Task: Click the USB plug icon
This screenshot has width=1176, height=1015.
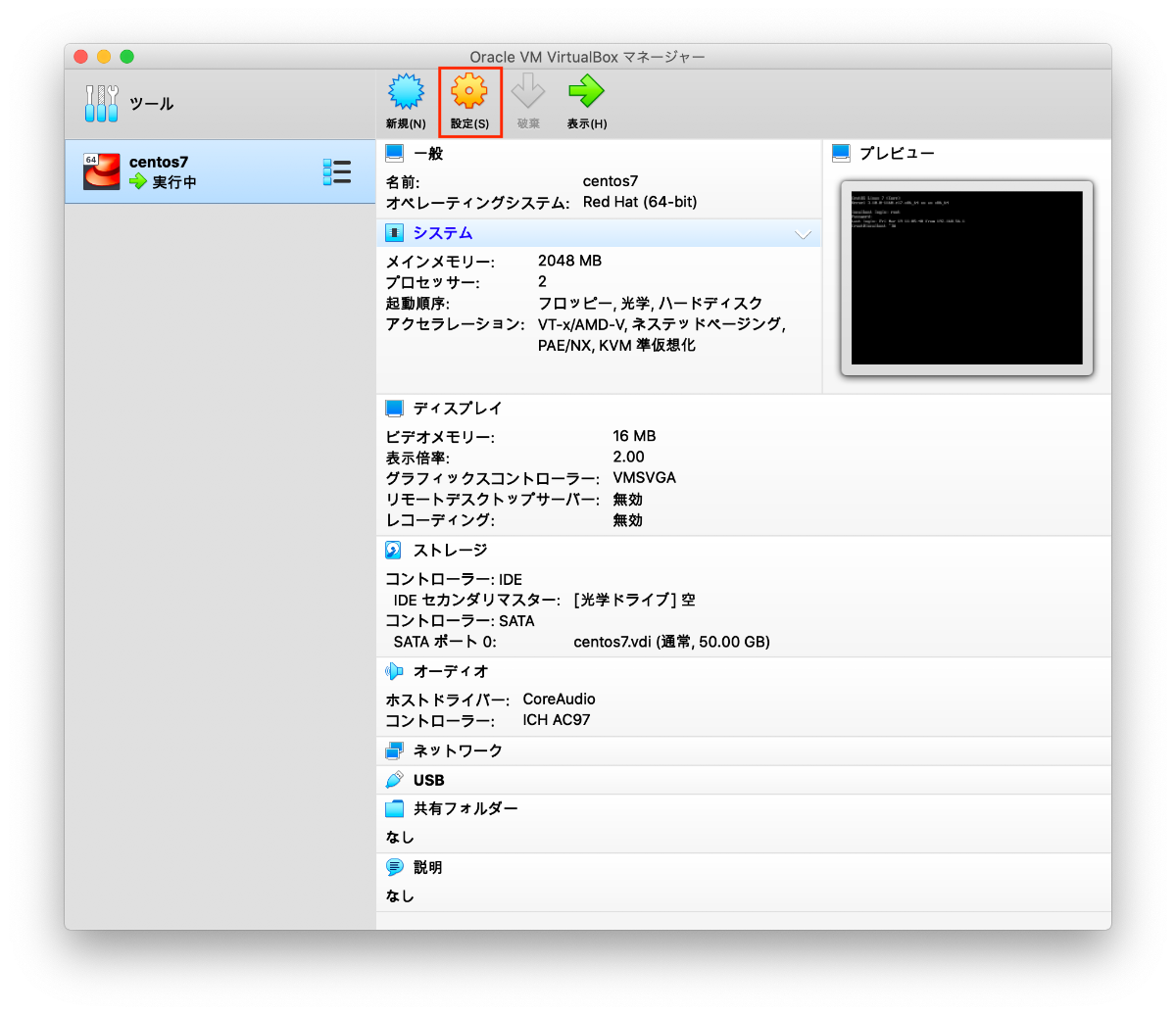Action: 395,780
